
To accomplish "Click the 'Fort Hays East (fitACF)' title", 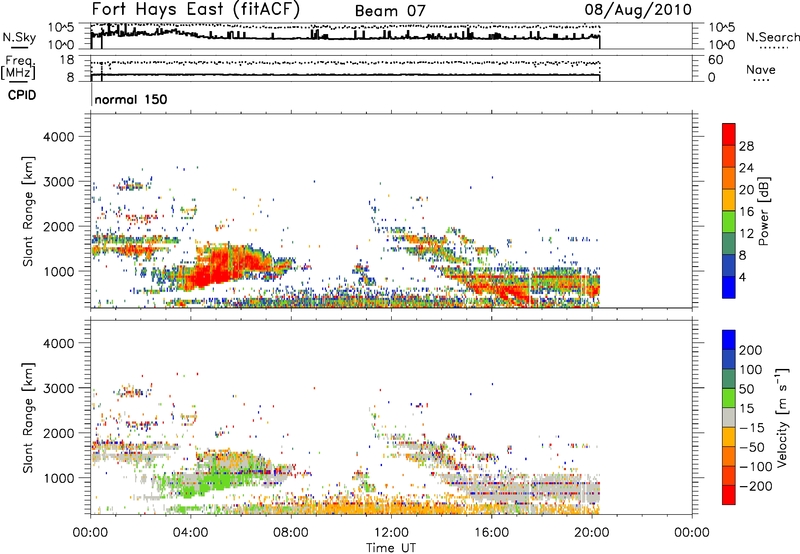I will coord(195,9).
